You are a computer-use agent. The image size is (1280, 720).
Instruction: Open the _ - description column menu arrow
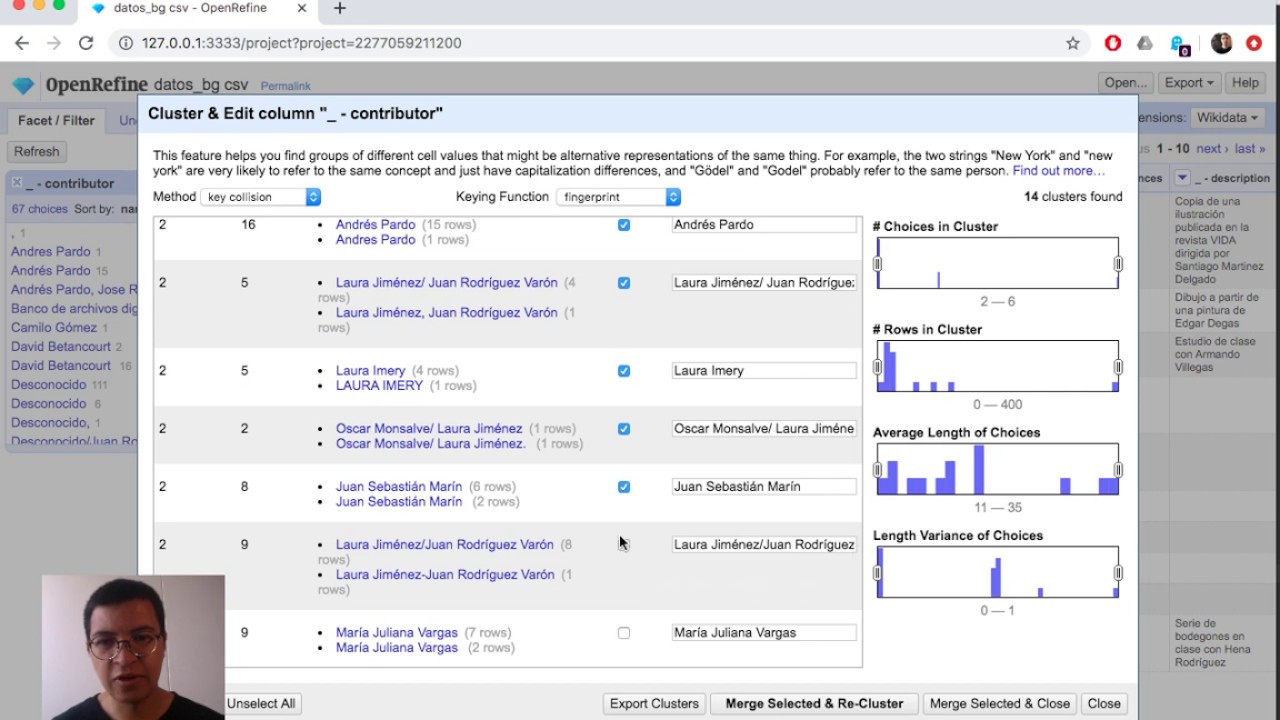point(1182,178)
